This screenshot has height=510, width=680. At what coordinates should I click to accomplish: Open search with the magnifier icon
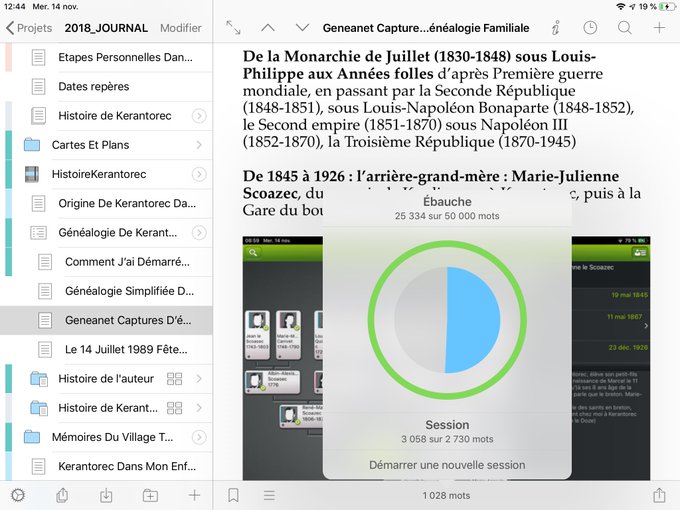click(624, 28)
